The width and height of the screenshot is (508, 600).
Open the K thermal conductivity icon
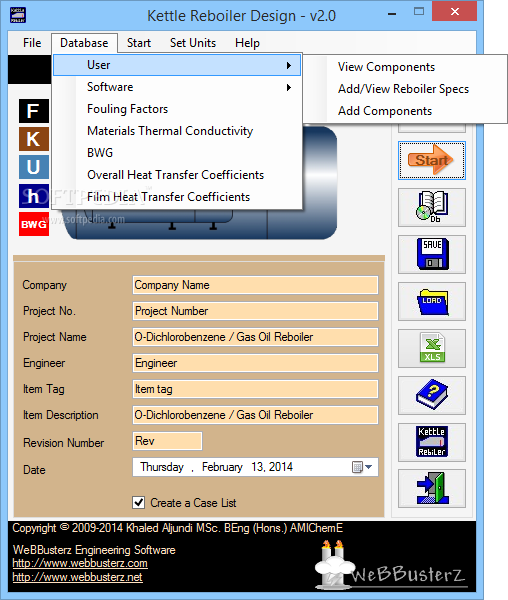click(34, 139)
